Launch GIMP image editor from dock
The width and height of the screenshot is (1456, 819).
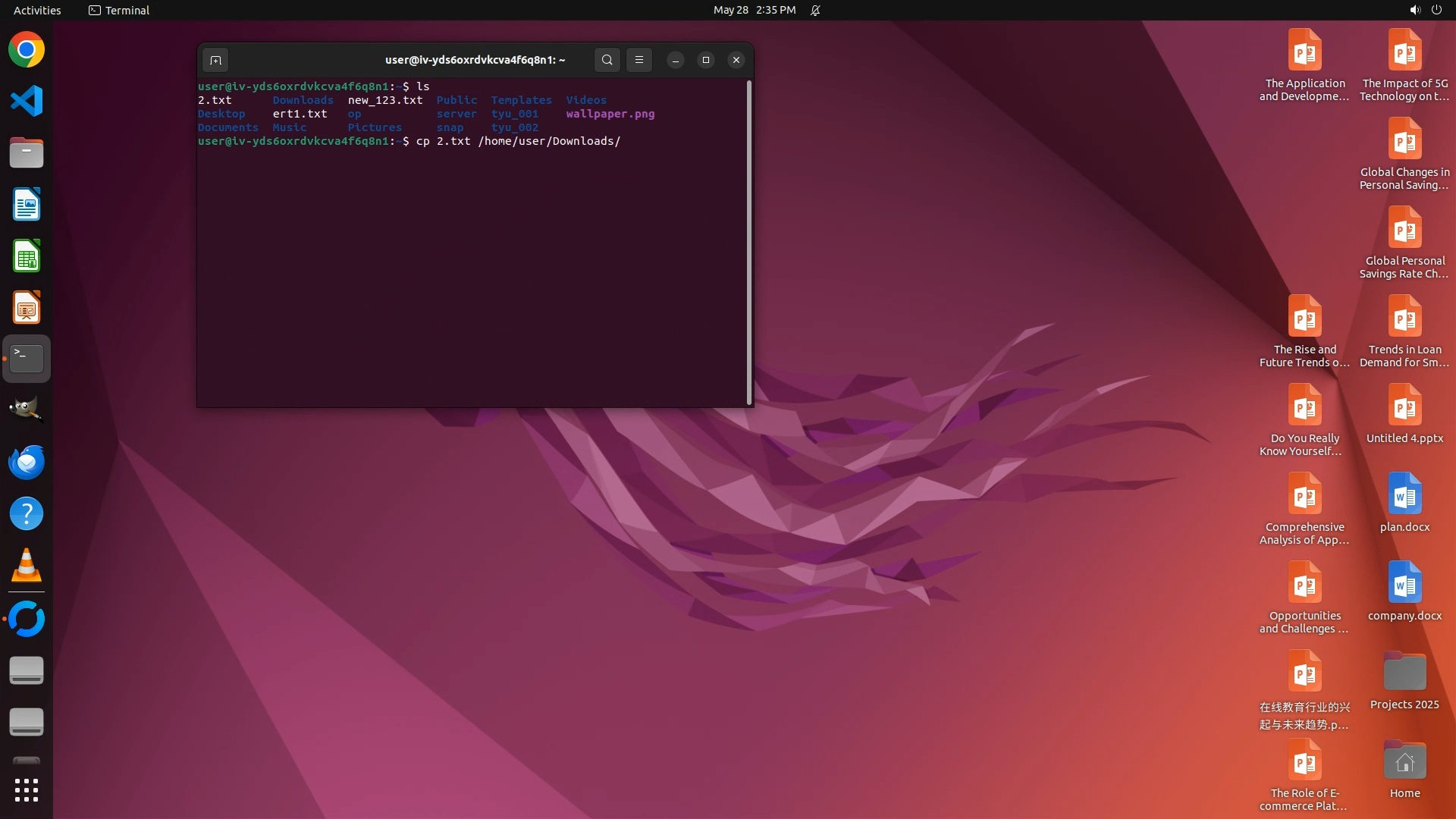[27, 410]
